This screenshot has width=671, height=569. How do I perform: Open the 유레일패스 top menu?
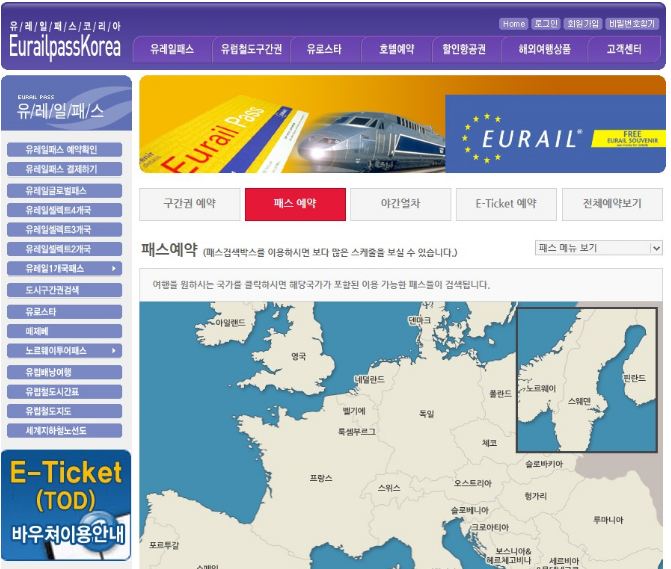point(172,49)
